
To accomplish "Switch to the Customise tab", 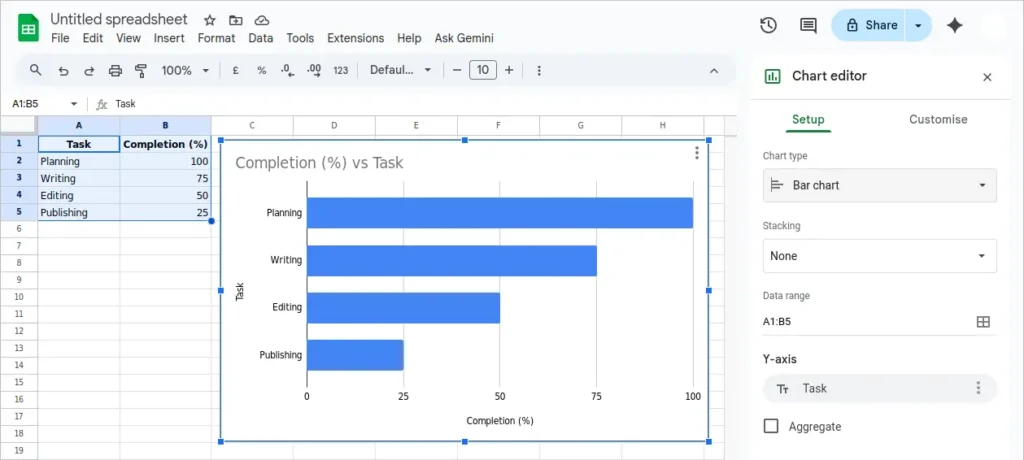I will pyautogui.click(x=938, y=120).
